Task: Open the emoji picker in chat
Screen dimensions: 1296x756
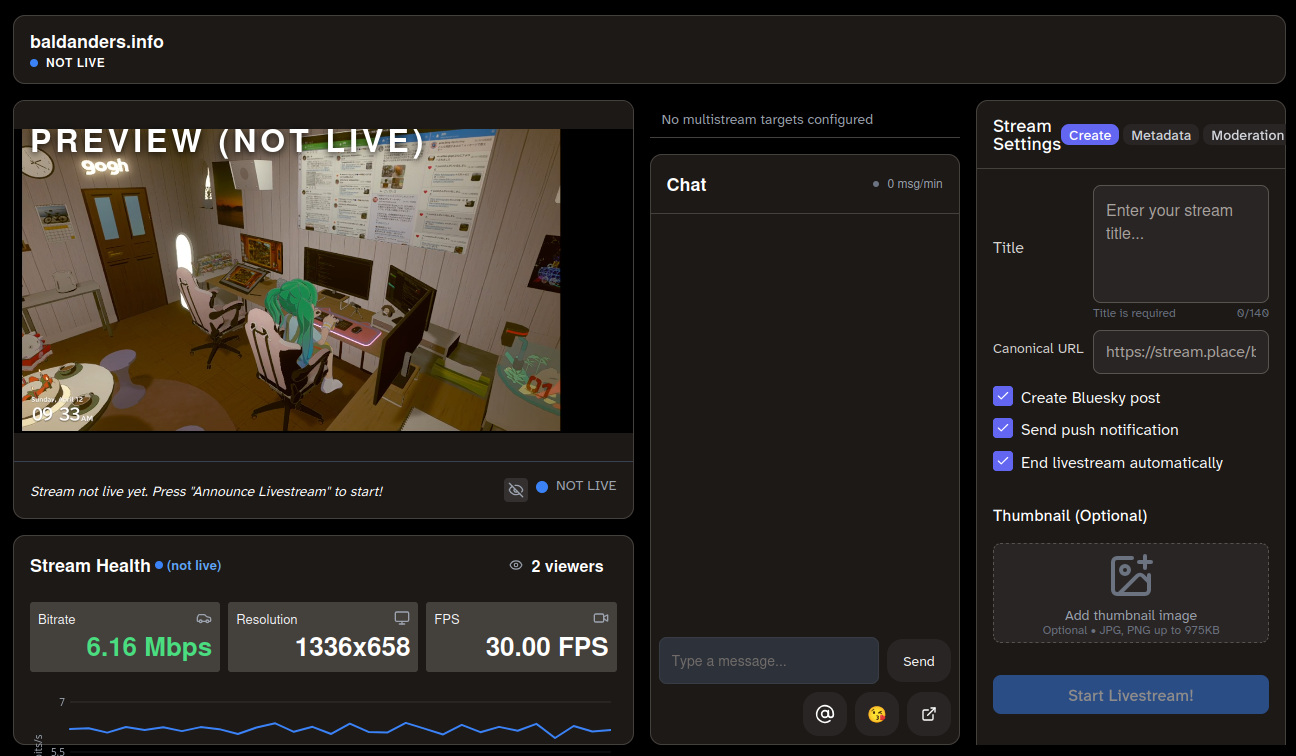Action: (x=877, y=714)
